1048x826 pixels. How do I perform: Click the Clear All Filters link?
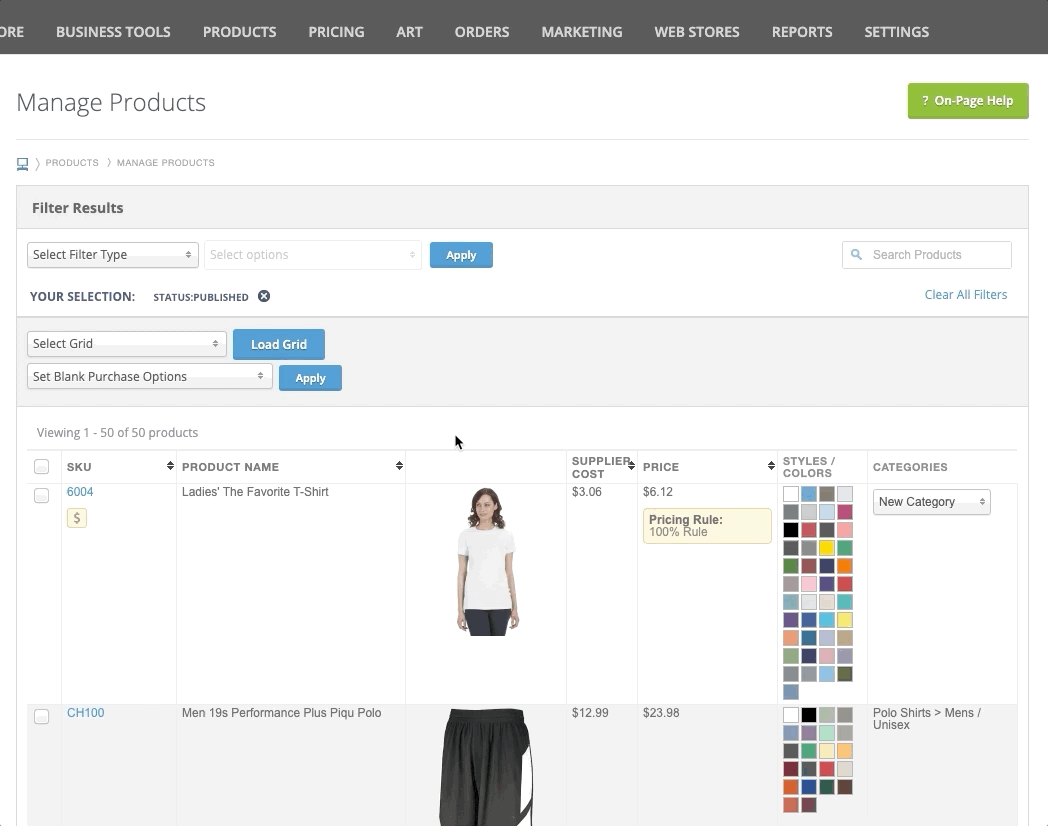pyautogui.click(x=966, y=294)
